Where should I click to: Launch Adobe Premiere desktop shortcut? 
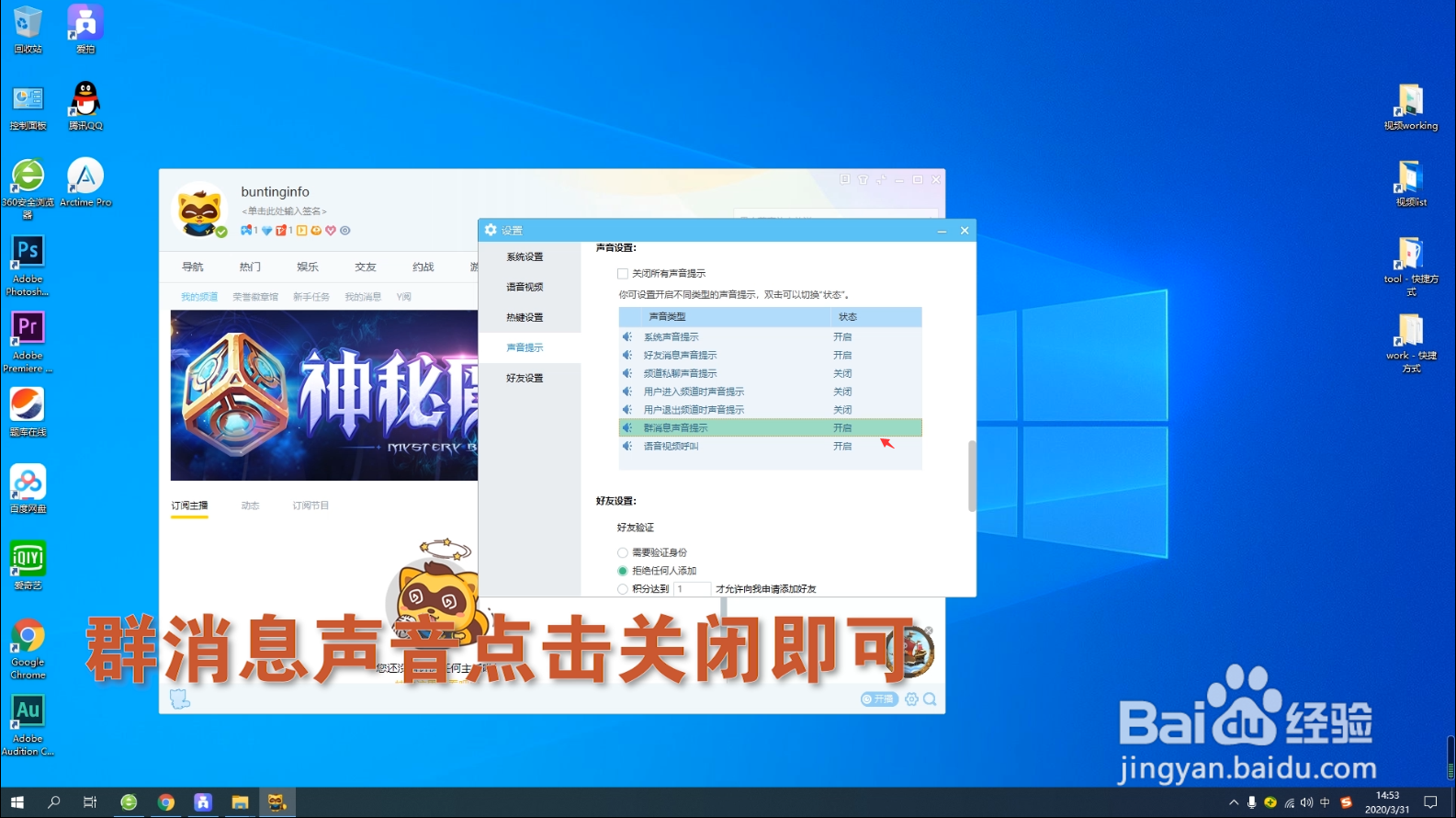tap(28, 342)
